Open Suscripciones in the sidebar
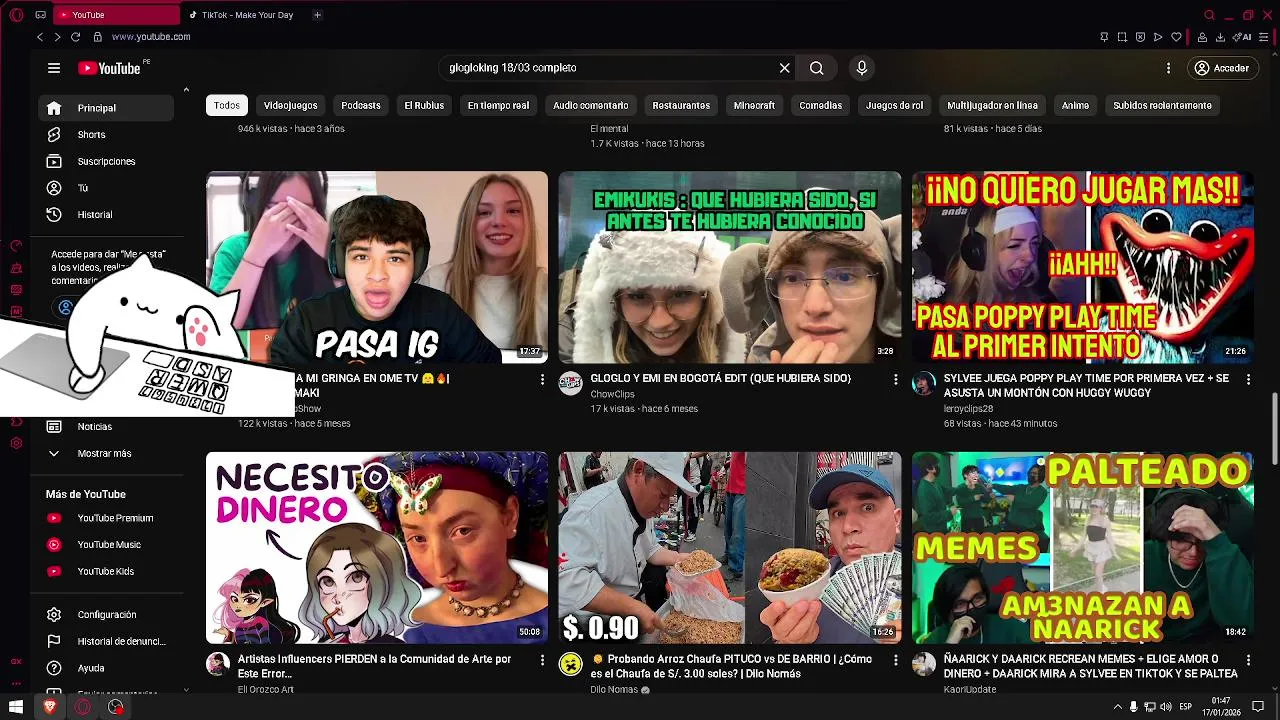Screen dimensions: 1280x720 pos(106,161)
